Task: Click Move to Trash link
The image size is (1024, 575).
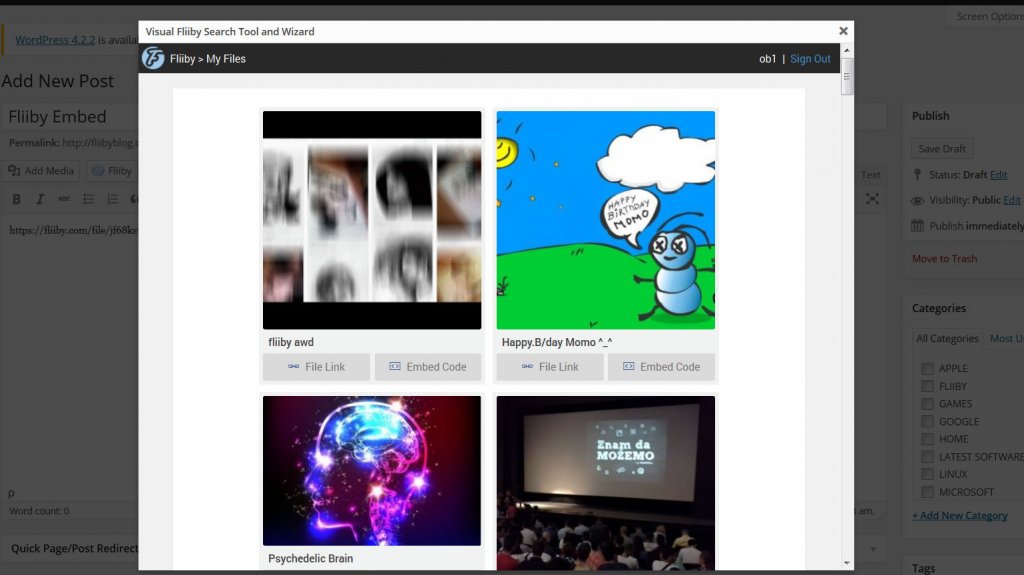Action: pos(944,258)
